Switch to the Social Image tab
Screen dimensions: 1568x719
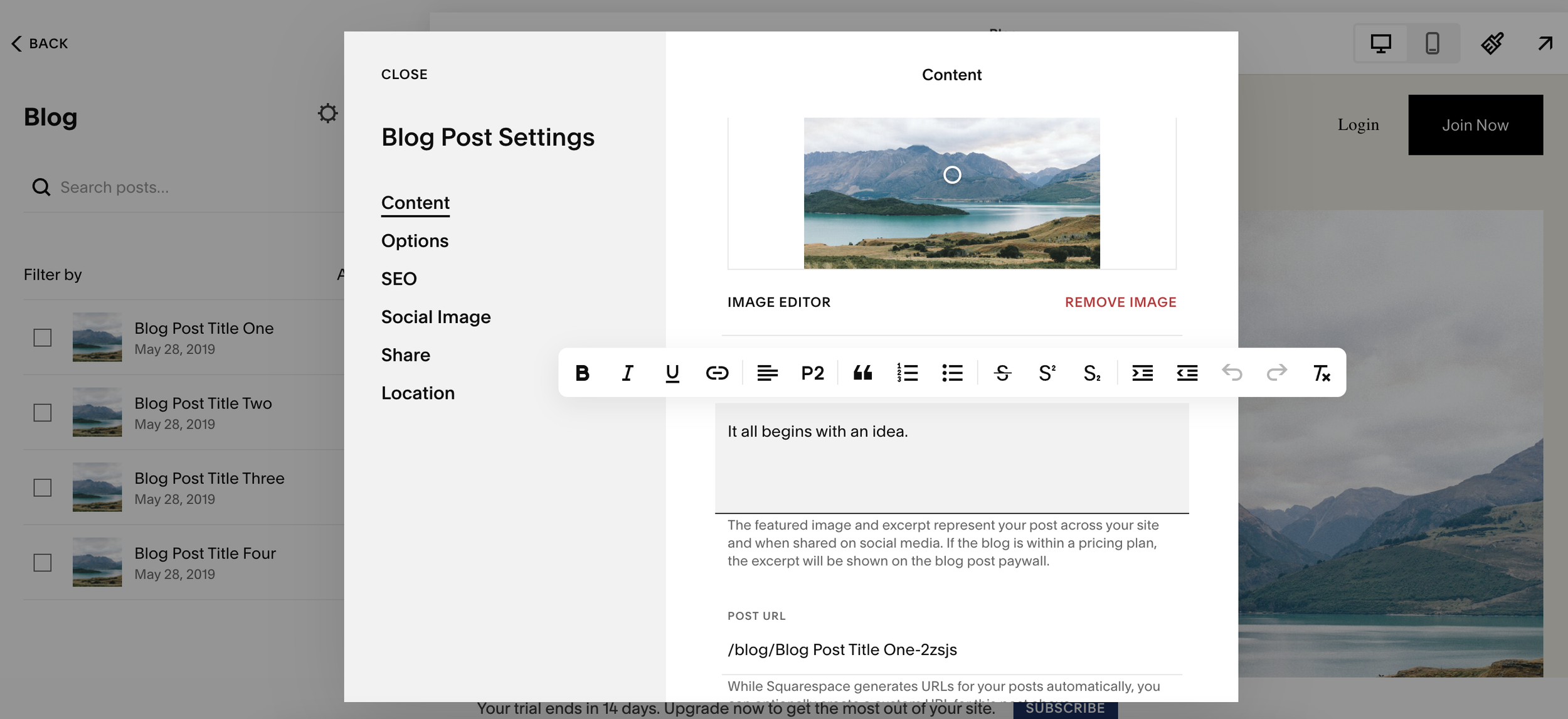coord(436,317)
